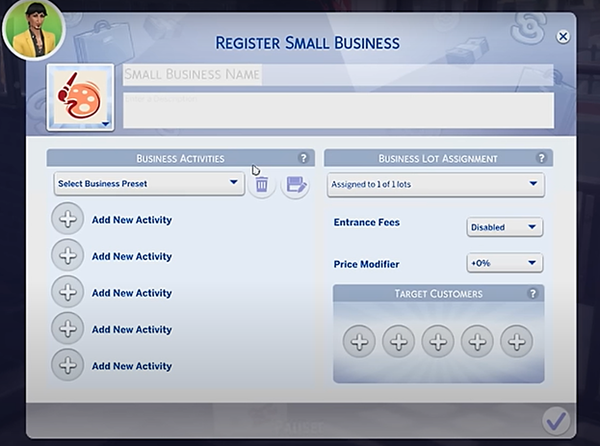
Task: Expand the Assigned to 1 of 1 lots dropdown
Action: (x=435, y=184)
